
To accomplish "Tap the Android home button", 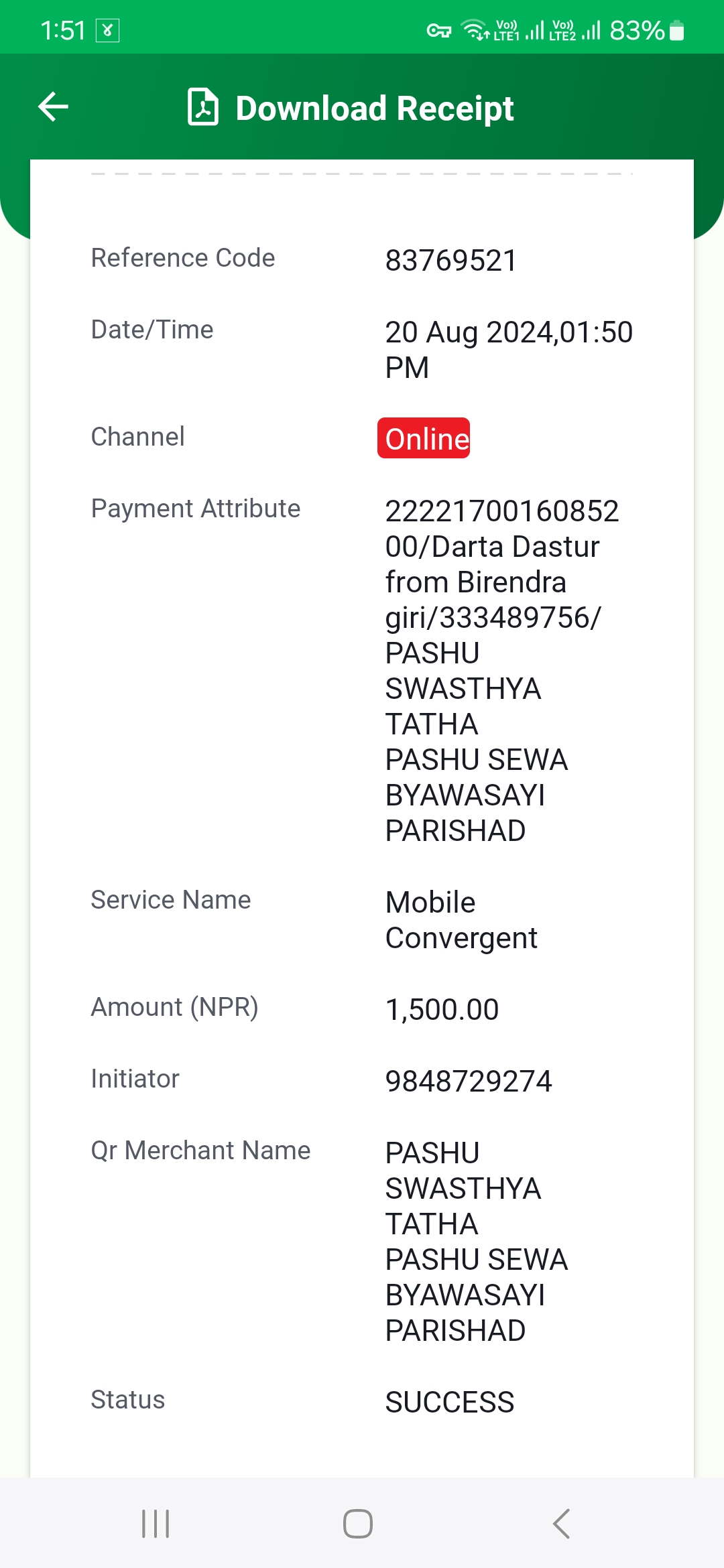I will [358, 1523].
